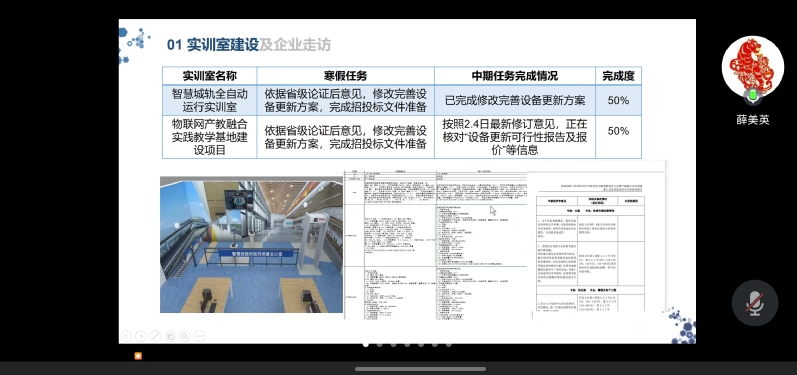Tap the orange star icon below the slide
This screenshot has width=797, height=375.
click(138, 356)
